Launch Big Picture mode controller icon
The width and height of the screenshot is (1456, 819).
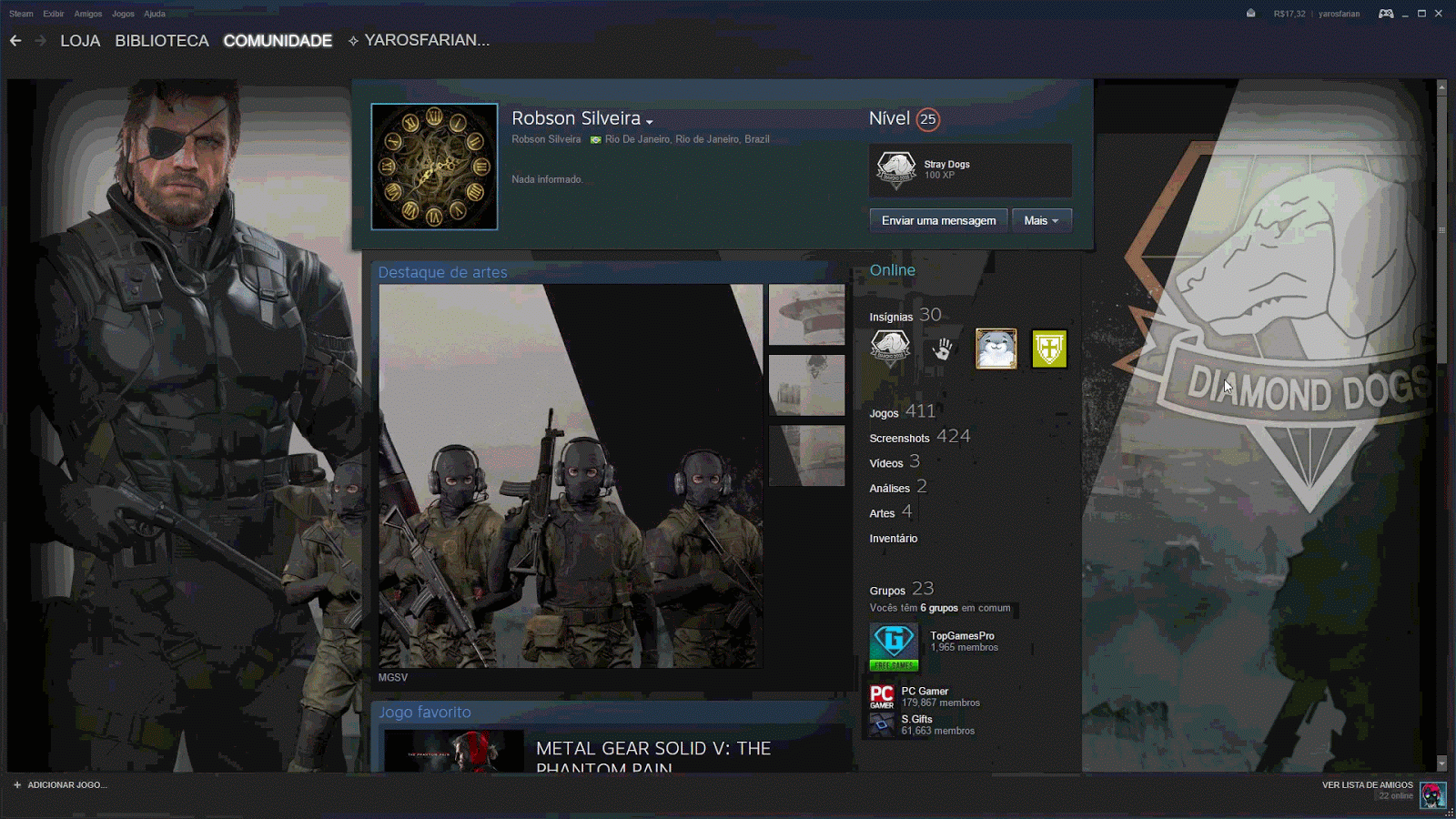click(1386, 14)
